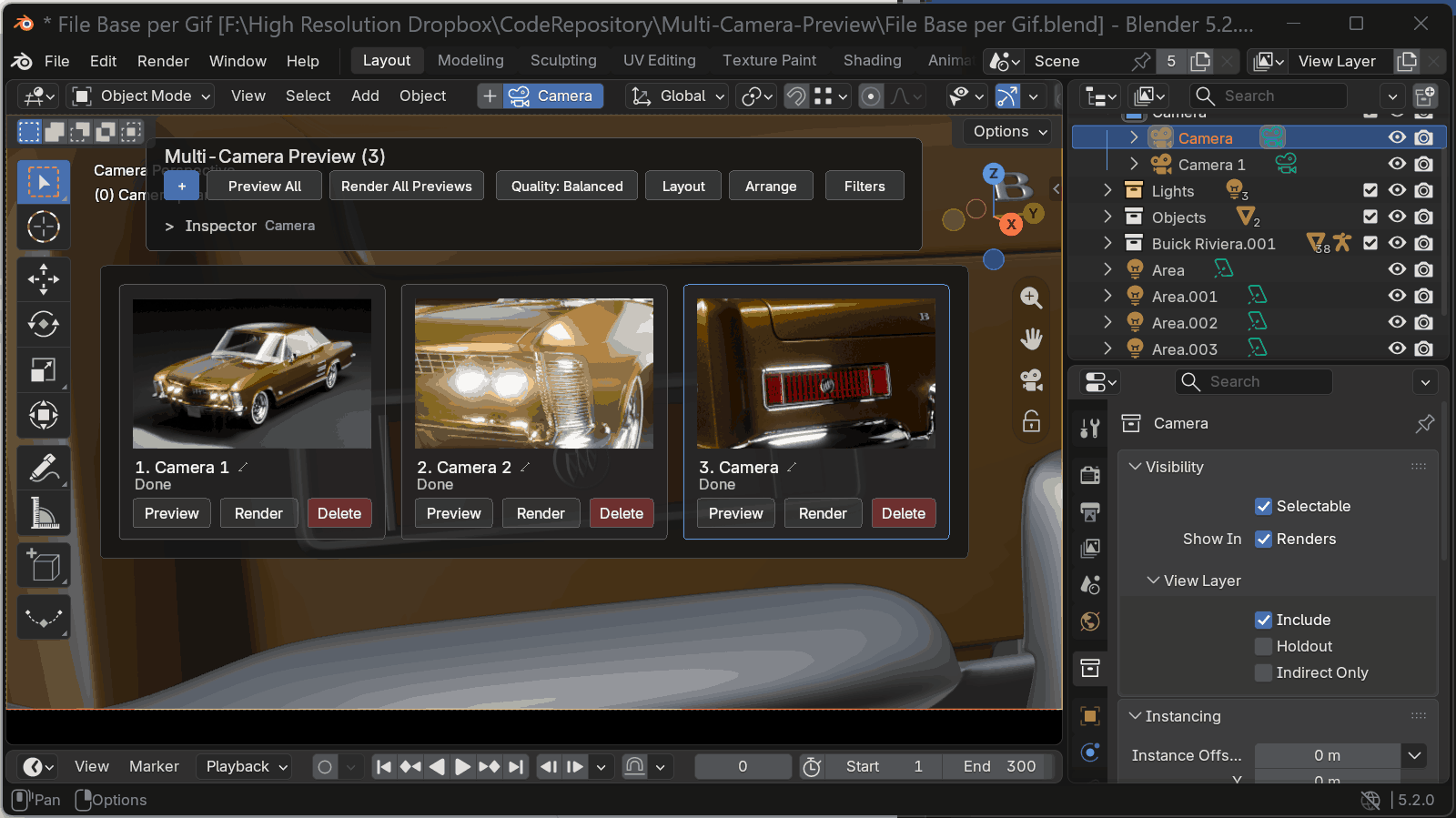Open the World properties tab

(x=1090, y=621)
